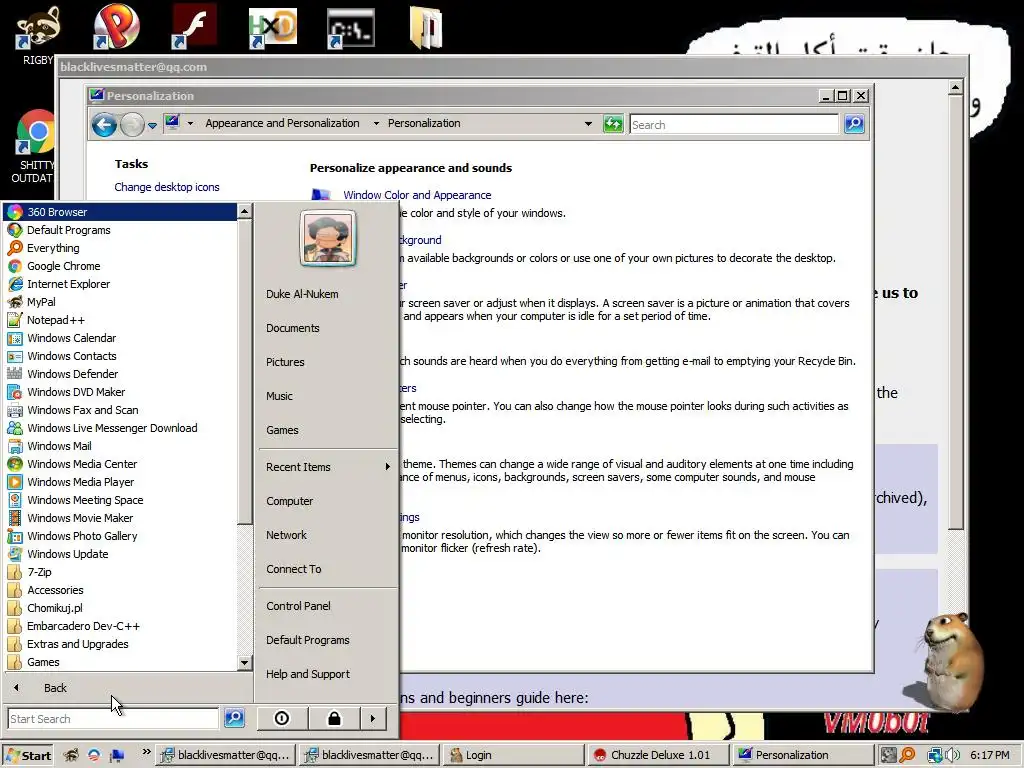
Task: Open 360 Browser from the programs list
Action: (x=120, y=212)
